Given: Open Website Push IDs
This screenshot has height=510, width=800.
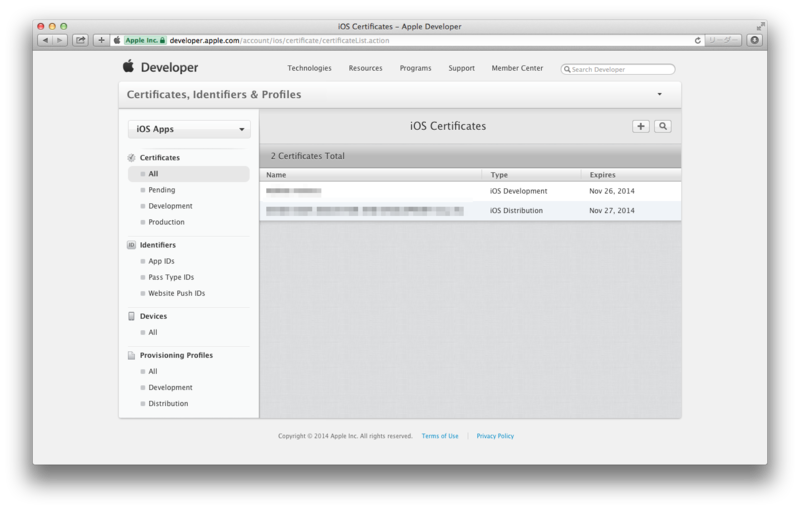Looking at the screenshot, I should coord(177,293).
